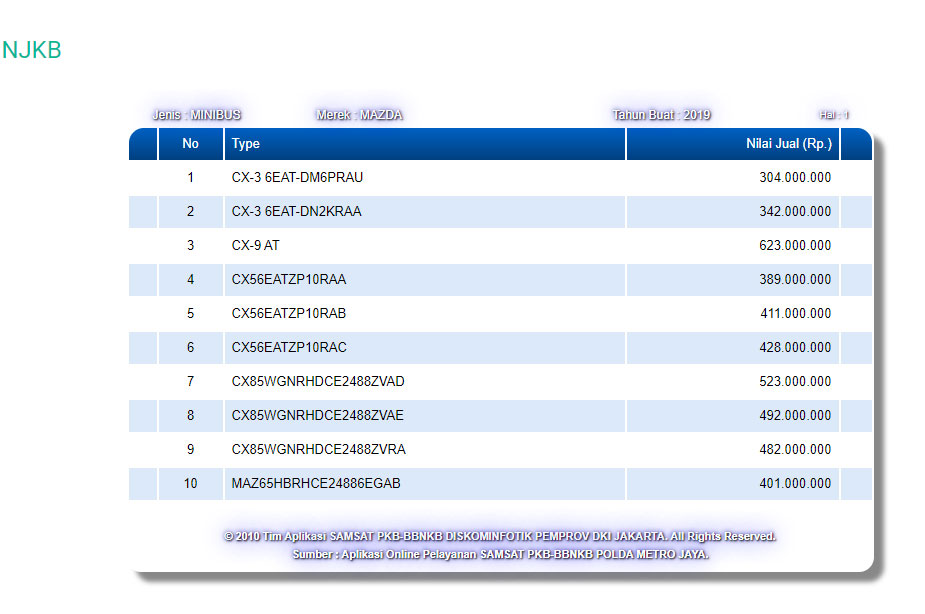This screenshot has width=925, height=614.
Task: Select row number 6 in the No column
Action: 191,348
